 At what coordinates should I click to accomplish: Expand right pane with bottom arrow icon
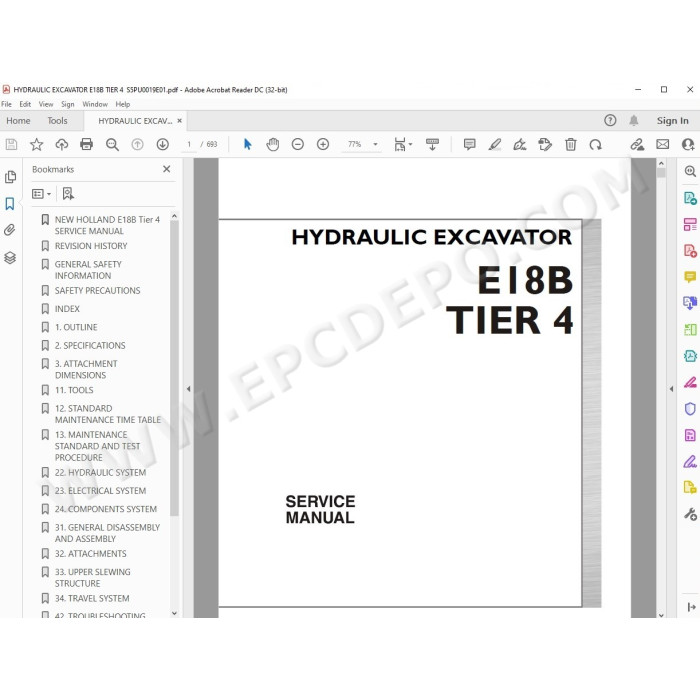692,607
